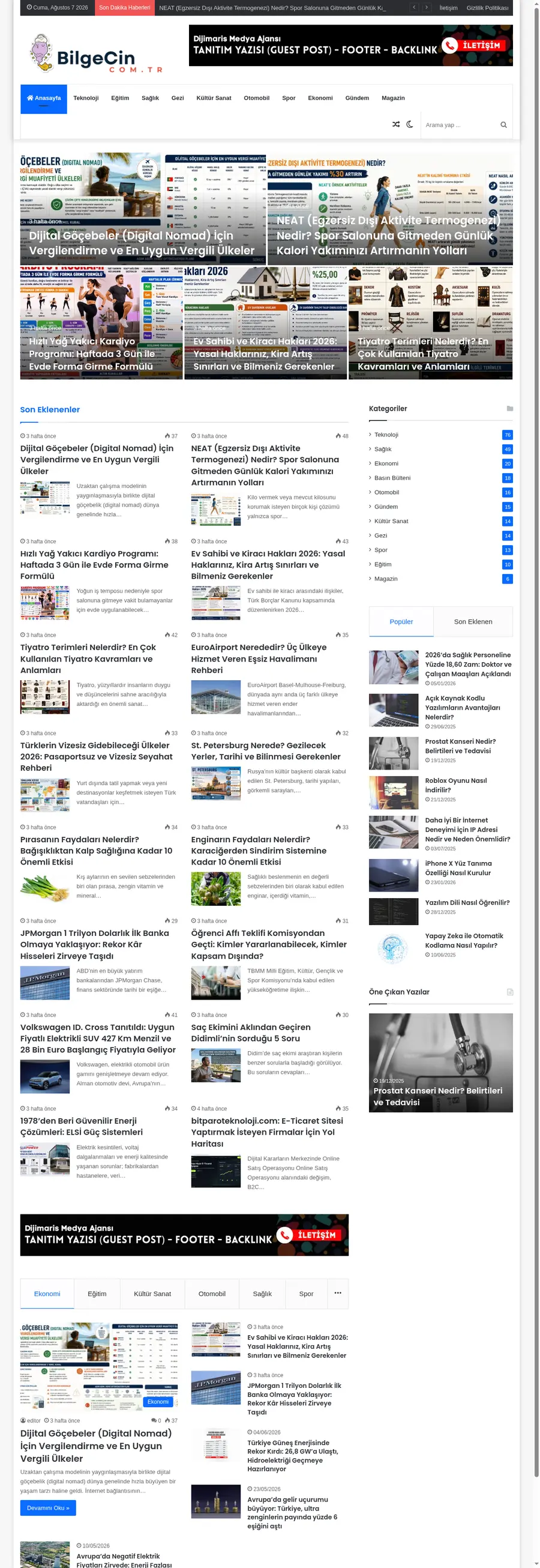Open JPMorgan 1 Trilyon Dolarlık article title

[x=94, y=944]
